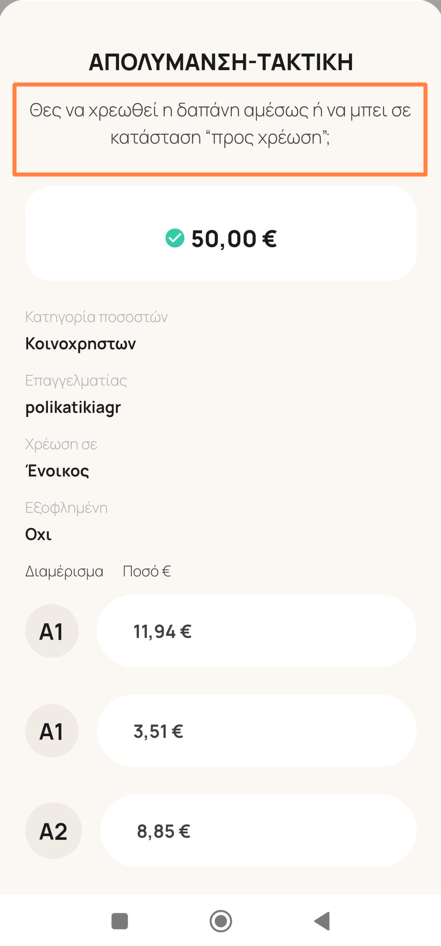441x946 pixels.
Task: Open recent apps with the square icon
Action: coord(119,921)
